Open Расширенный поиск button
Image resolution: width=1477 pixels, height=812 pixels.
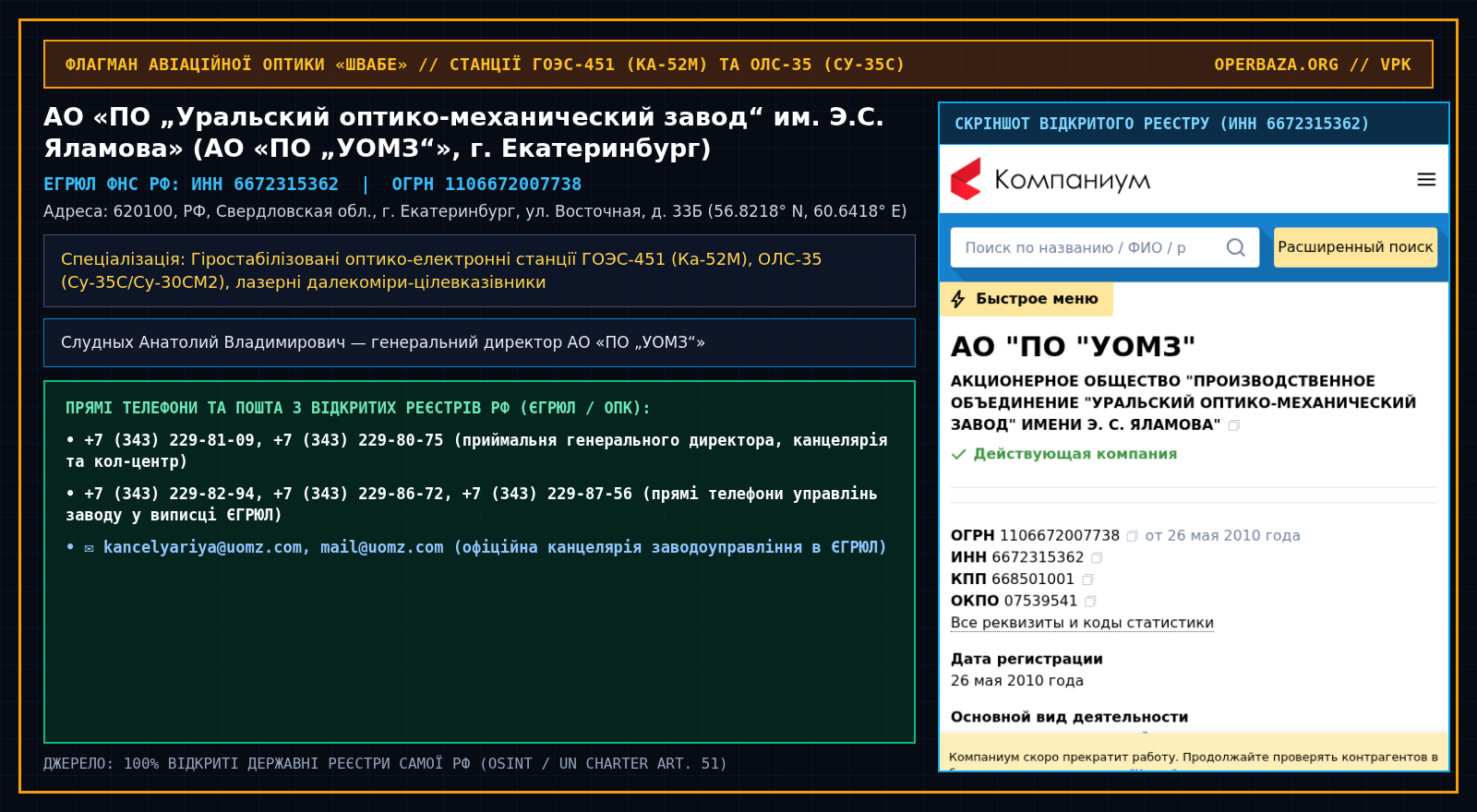[1355, 247]
